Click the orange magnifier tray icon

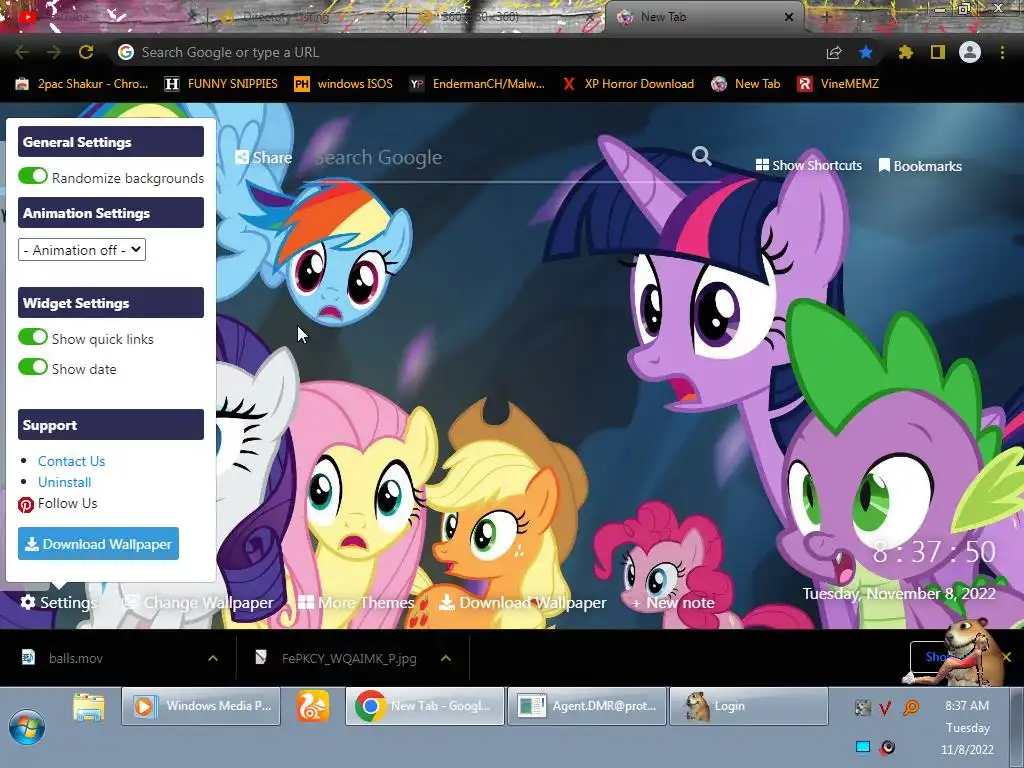[910, 707]
